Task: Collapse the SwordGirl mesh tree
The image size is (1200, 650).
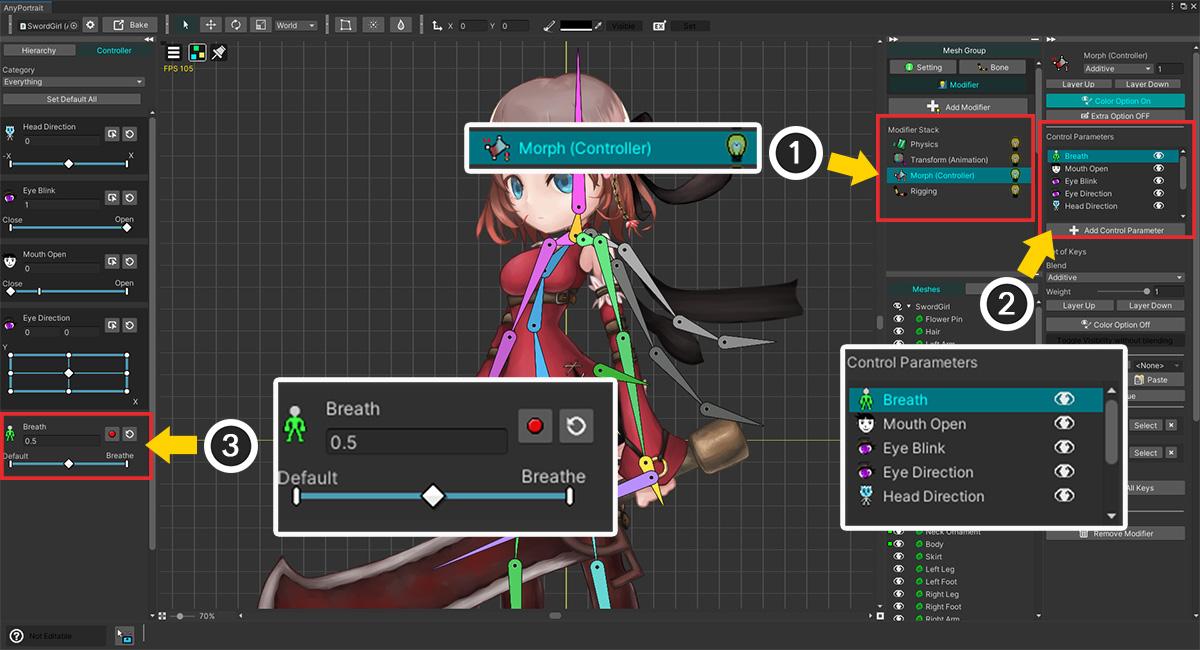Action: click(908, 306)
